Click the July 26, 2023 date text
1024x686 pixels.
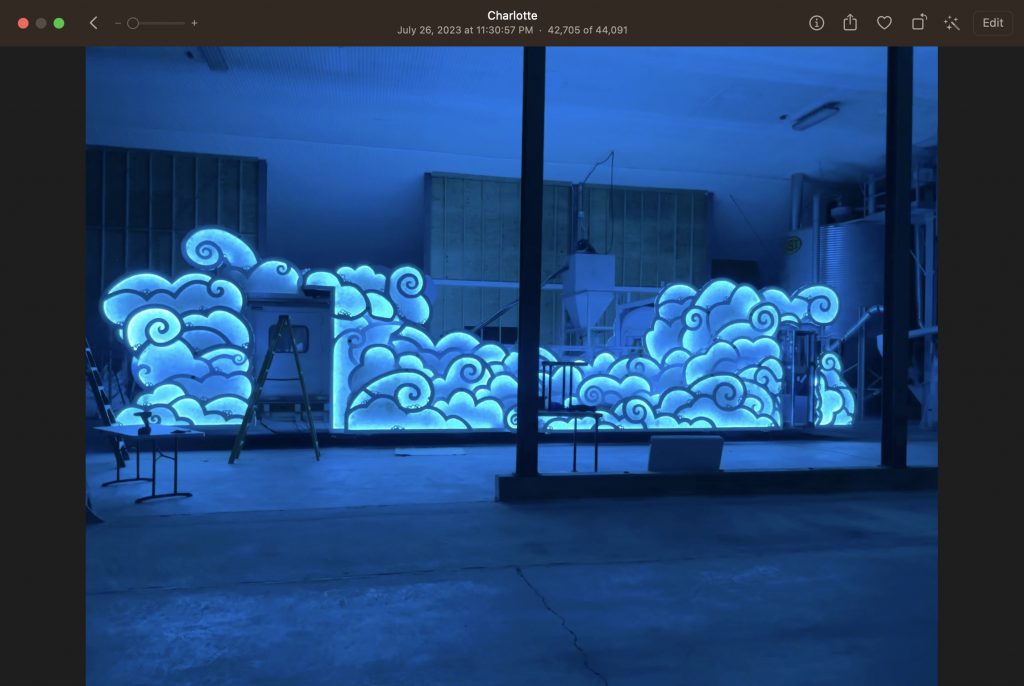pos(466,30)
